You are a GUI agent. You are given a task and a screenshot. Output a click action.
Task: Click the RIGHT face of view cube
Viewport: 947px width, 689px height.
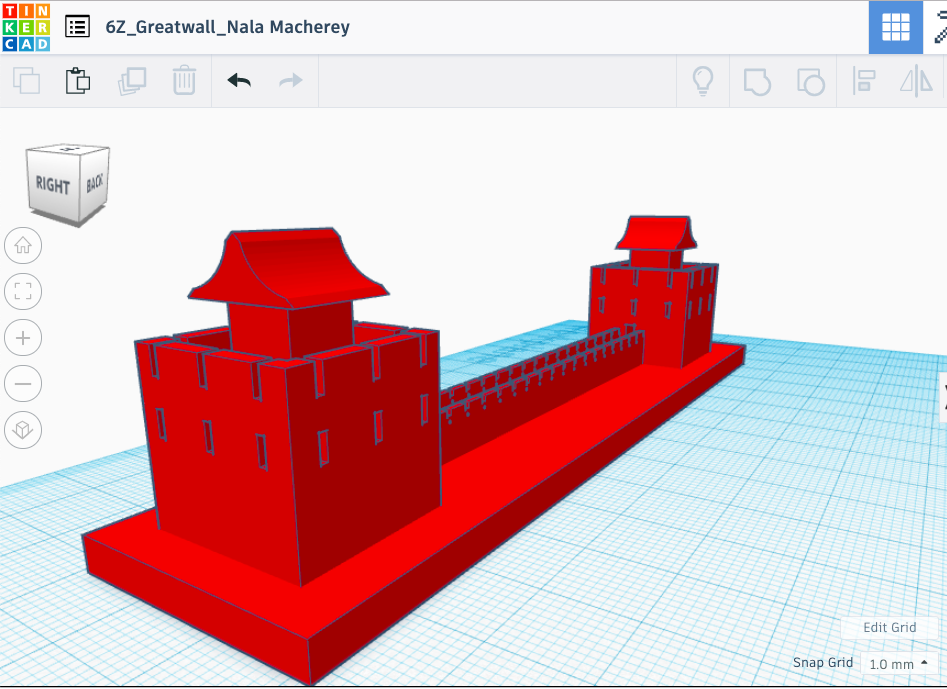(x=52, y=185)
